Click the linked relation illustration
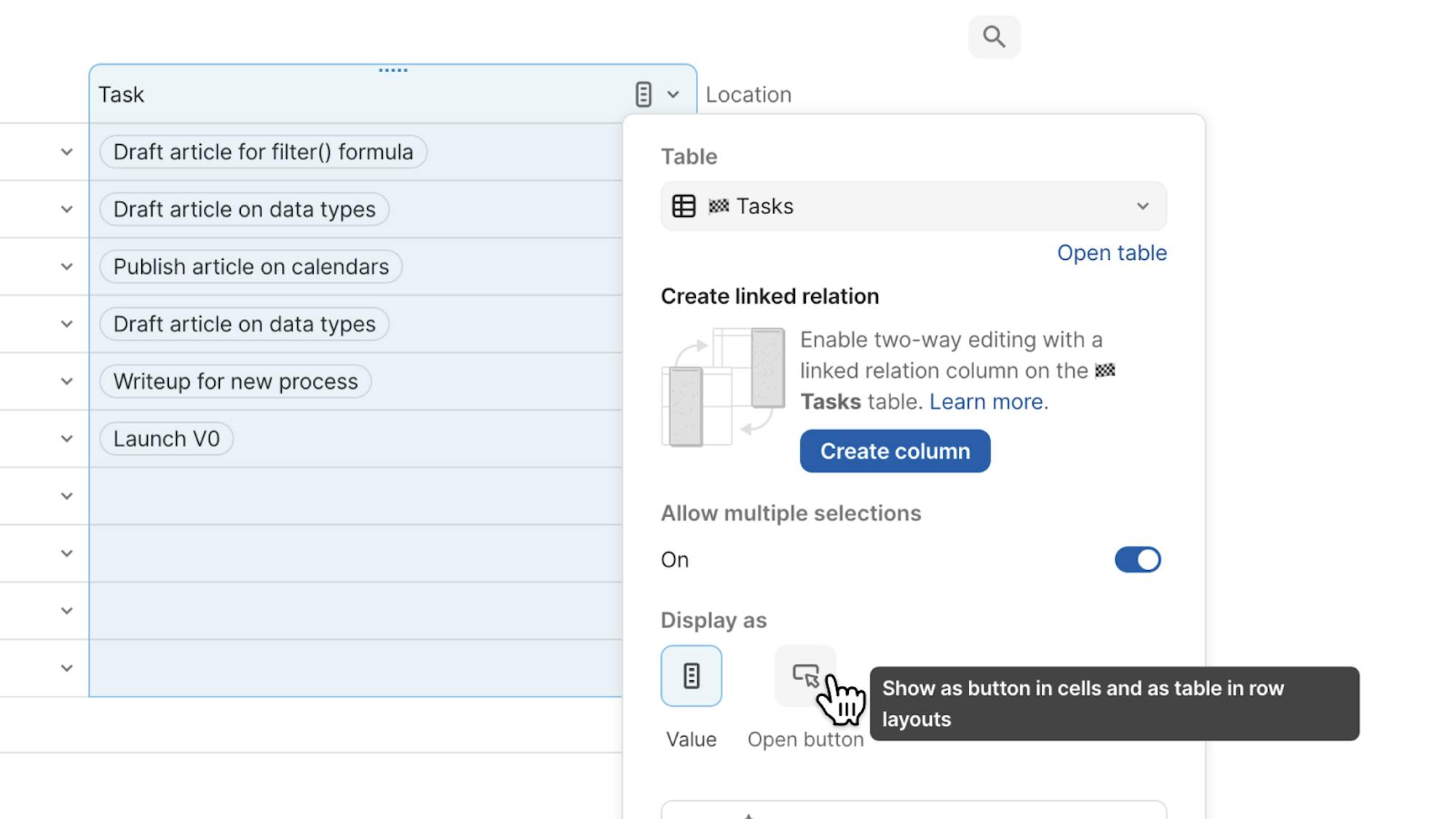The image size is (1456, 819). tap(723, 387)
